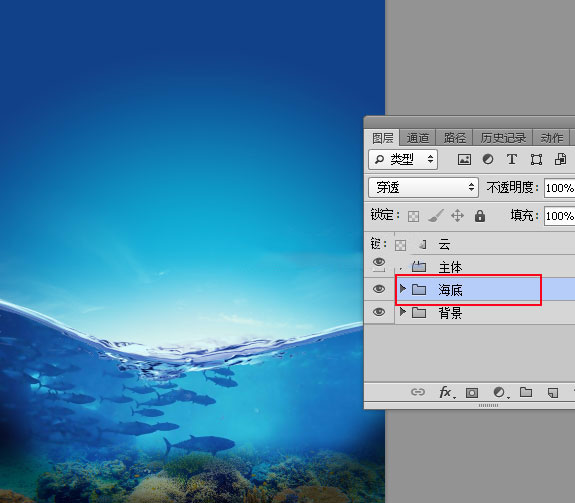
Task: Filter layers by text type icon
Action: [x=512, y=159]
